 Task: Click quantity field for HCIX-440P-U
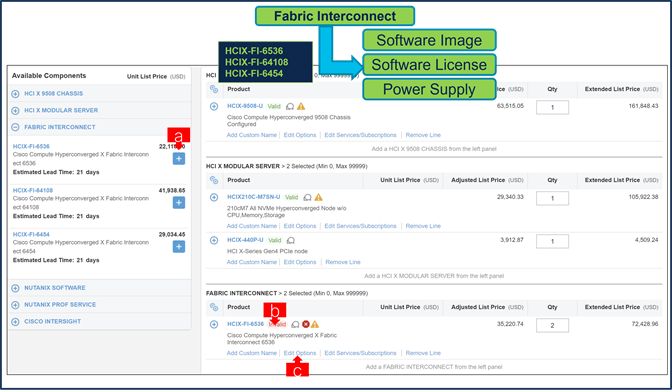(552, 241)
